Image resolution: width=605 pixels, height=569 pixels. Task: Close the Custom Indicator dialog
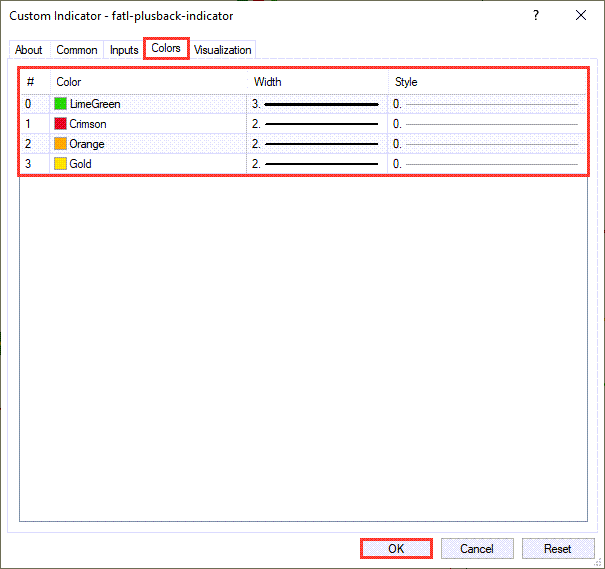[x=581, y=15]
